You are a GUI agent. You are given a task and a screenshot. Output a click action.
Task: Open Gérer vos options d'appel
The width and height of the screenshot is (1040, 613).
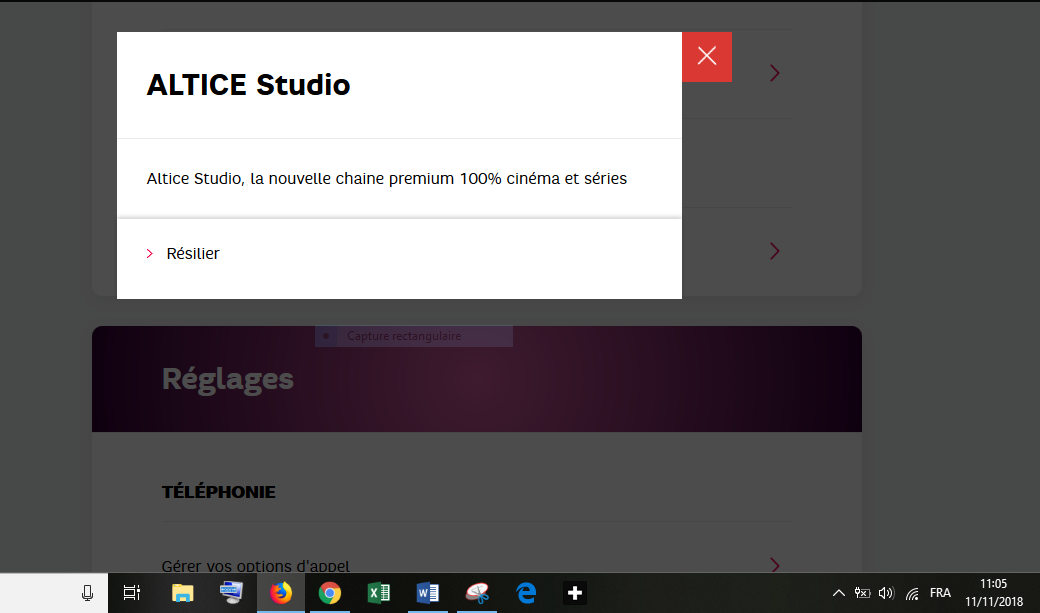tap(255, 565)
